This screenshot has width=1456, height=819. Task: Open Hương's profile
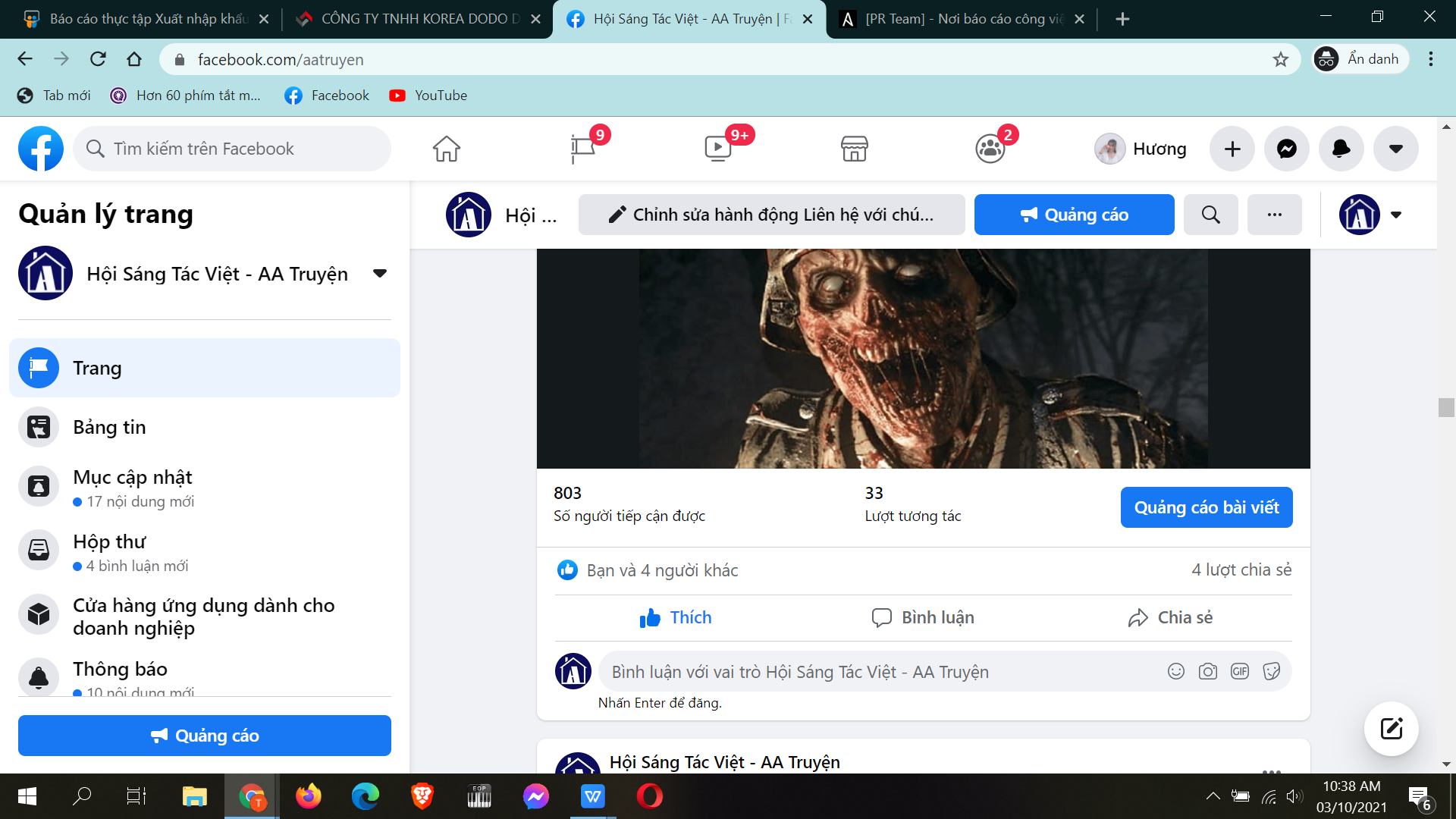tap(1141, 149)
